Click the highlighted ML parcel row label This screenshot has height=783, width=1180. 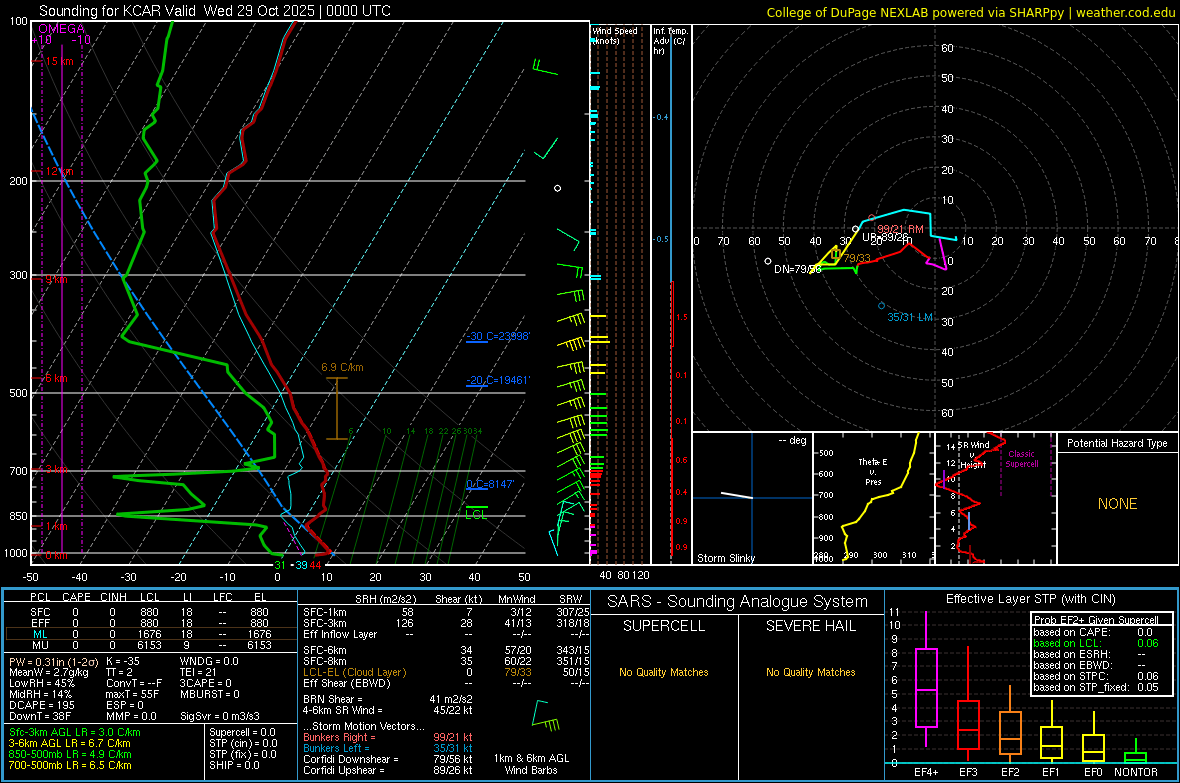(x=41, y=634)
